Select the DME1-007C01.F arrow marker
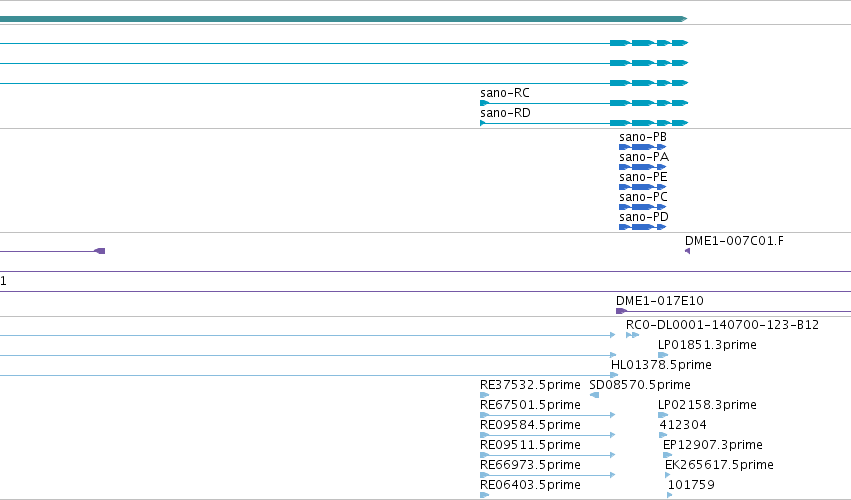This screenshot has width=851, height=500. click(688, 251)
